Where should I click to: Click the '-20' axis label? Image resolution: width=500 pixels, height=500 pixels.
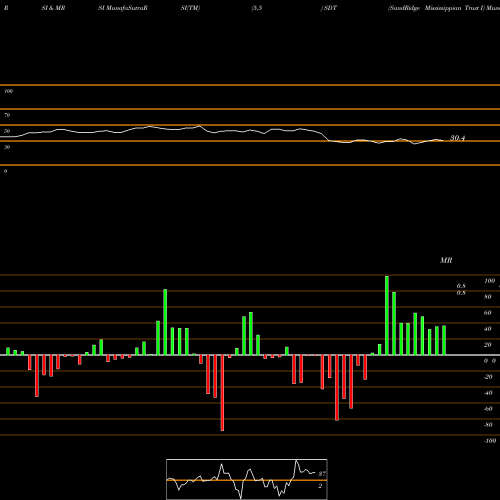[x=488, y=377]
